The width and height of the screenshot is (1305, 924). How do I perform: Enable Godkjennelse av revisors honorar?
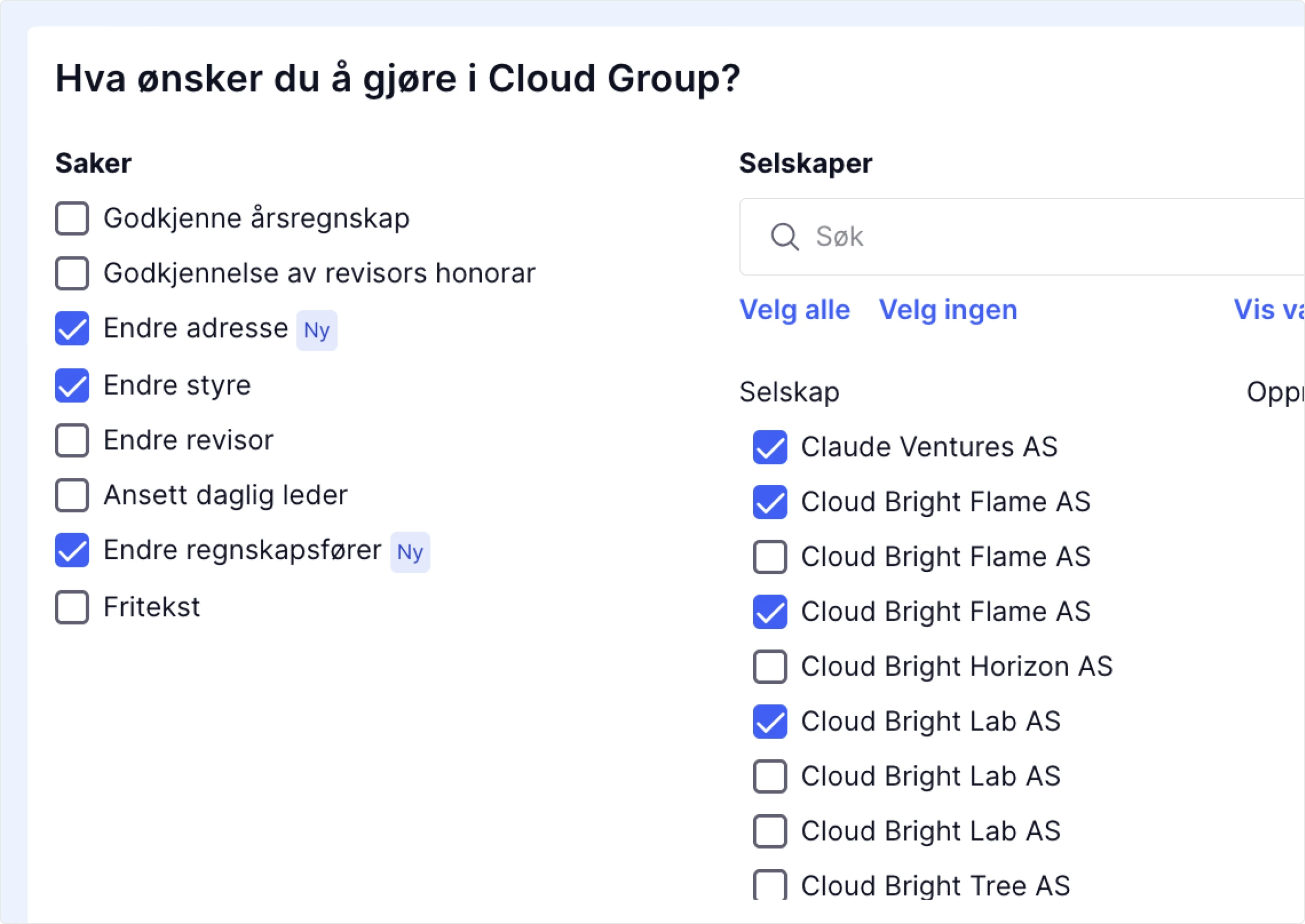click(x=72, y=273)
